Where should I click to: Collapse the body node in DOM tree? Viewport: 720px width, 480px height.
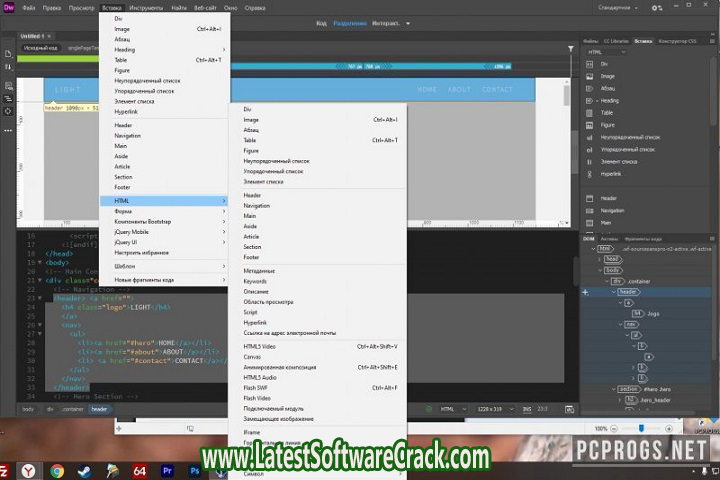tap(602, 270)
